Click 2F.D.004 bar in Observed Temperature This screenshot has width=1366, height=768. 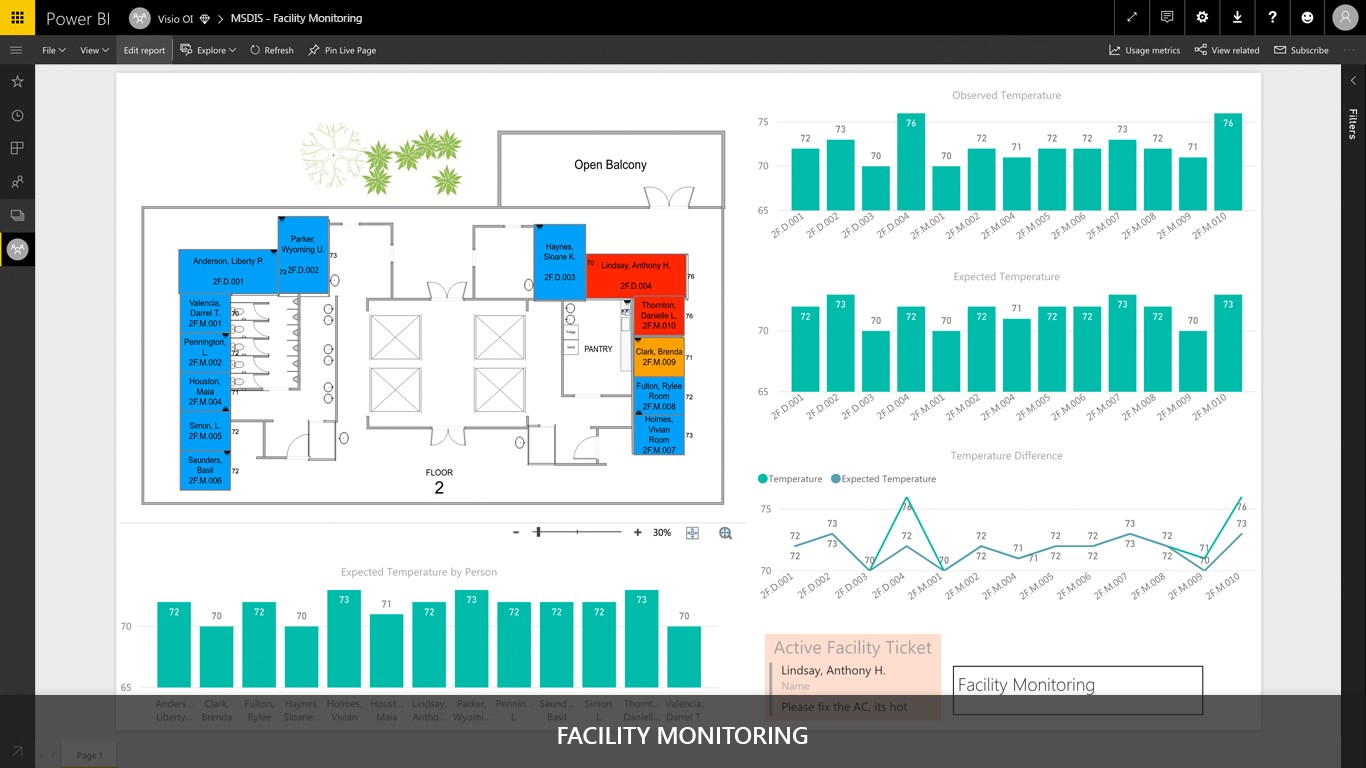coord(911,162)
